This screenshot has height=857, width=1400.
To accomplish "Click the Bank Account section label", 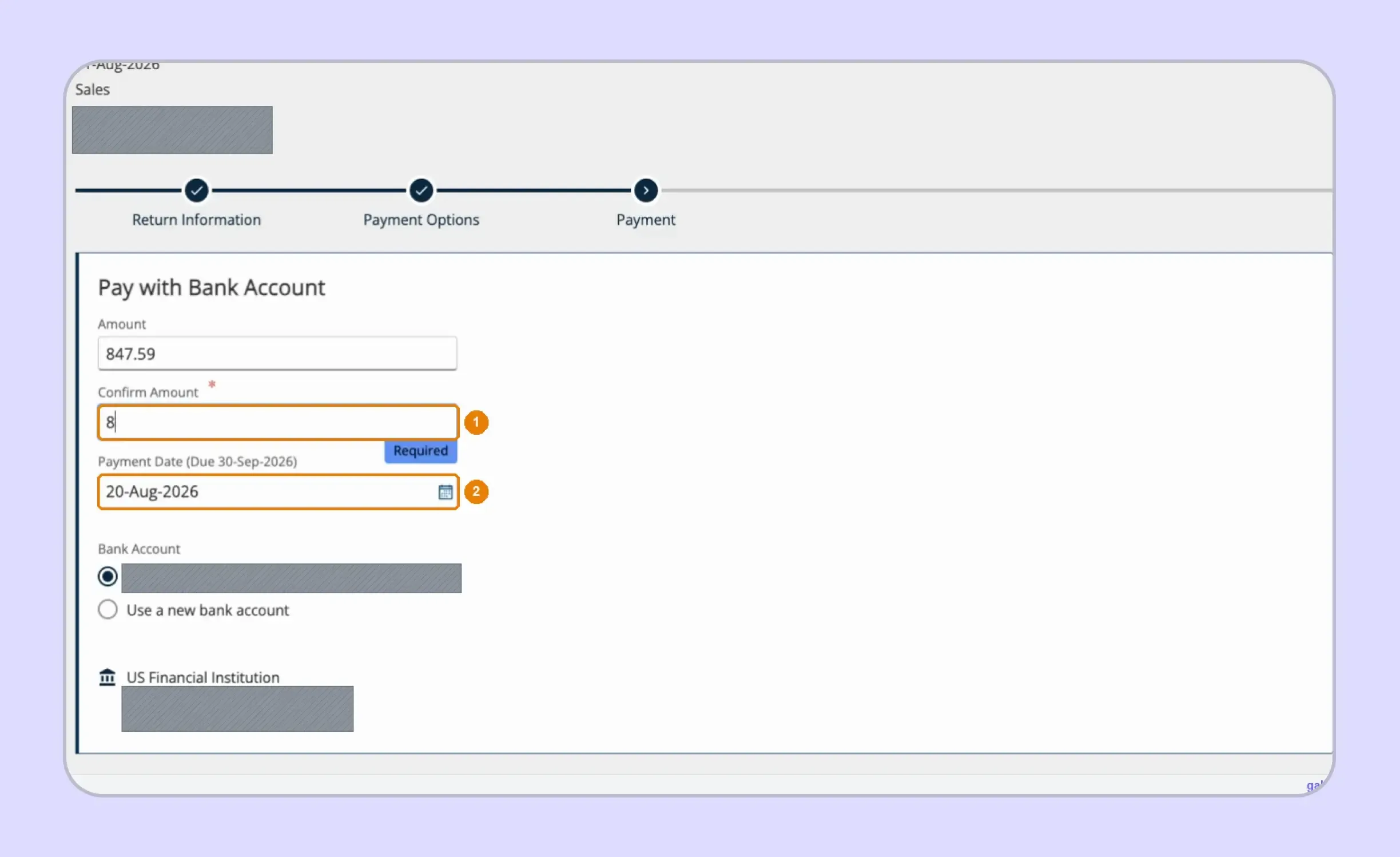I will pos(139,549).
